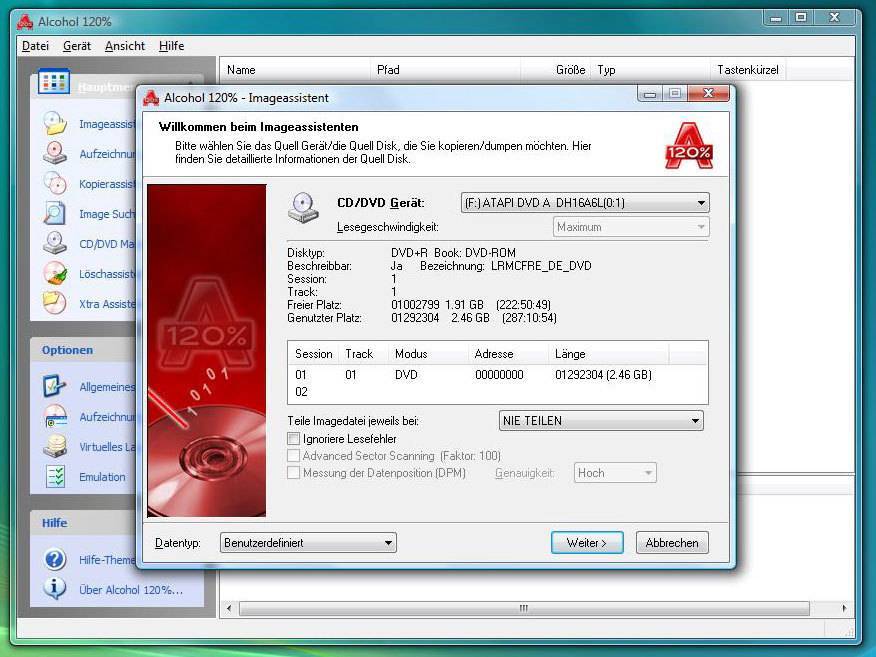Open the Gerät menu

(77, 46)
